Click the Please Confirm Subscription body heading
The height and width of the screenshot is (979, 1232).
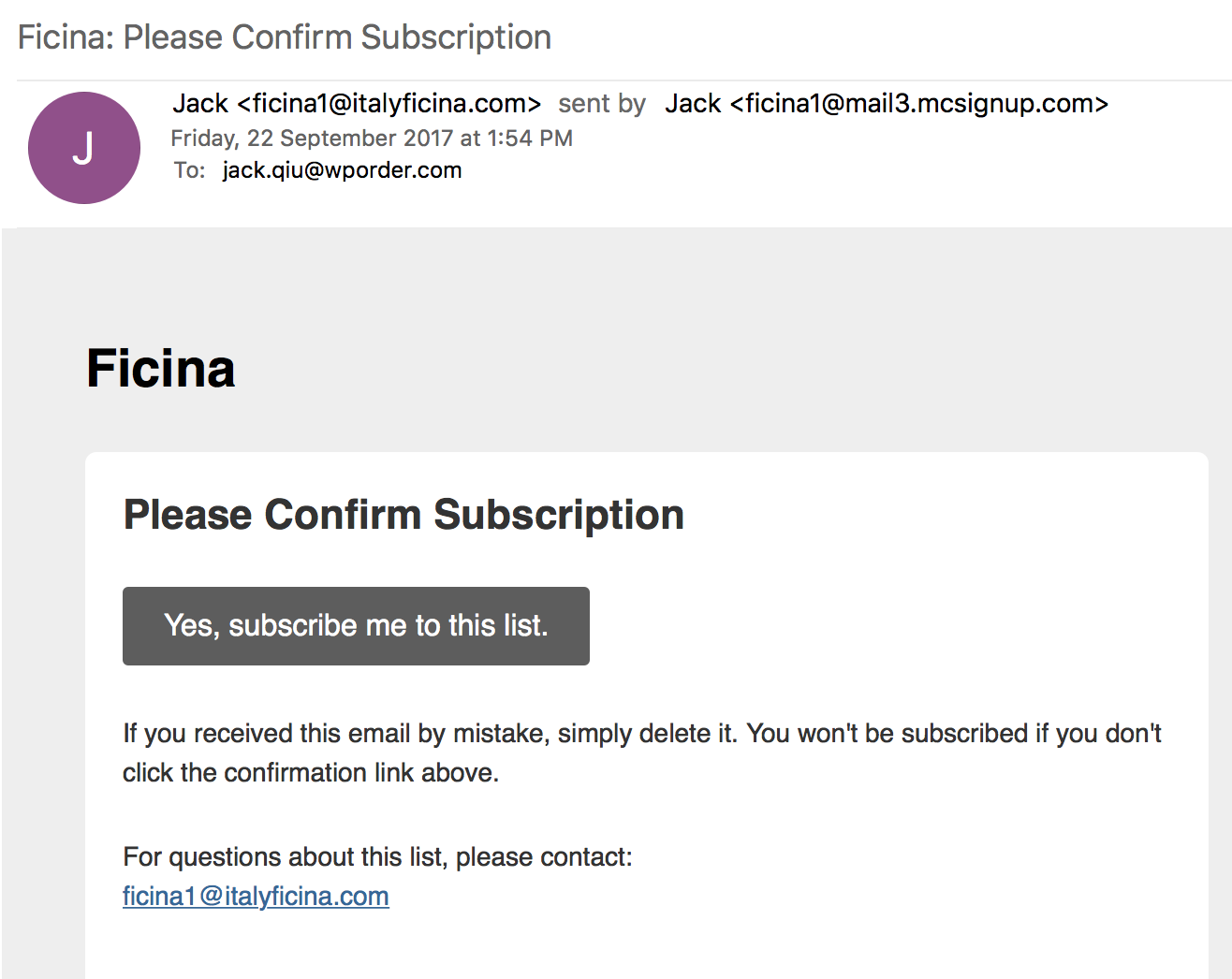point(403,515)
